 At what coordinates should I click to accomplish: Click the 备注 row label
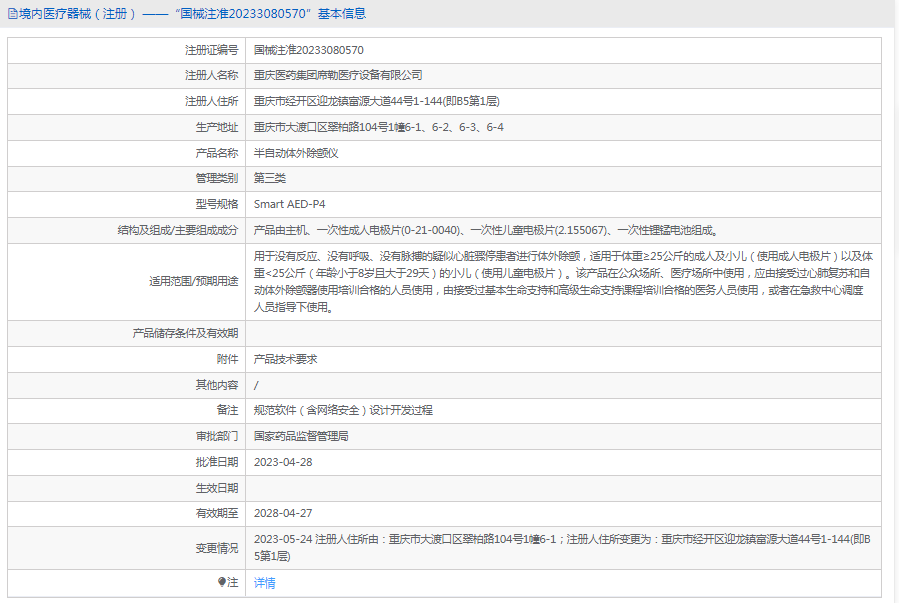(227, 410)
